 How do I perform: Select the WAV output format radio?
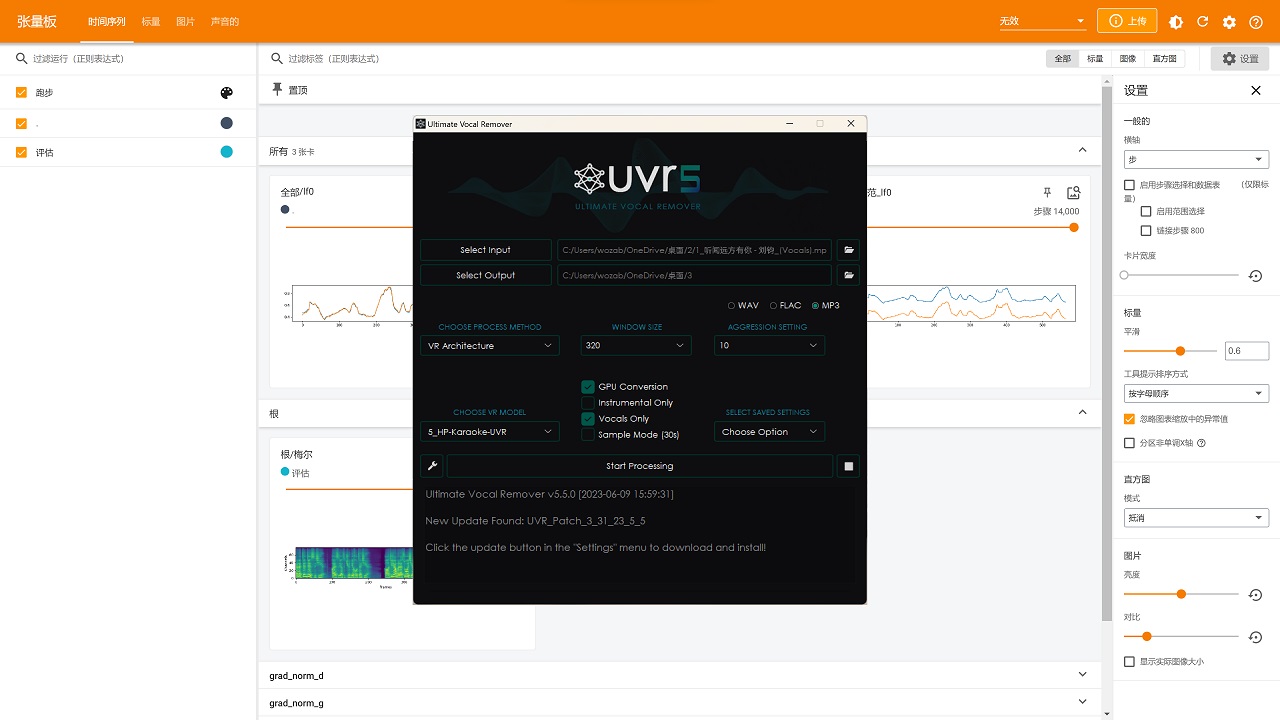click(x=731, y=306)
